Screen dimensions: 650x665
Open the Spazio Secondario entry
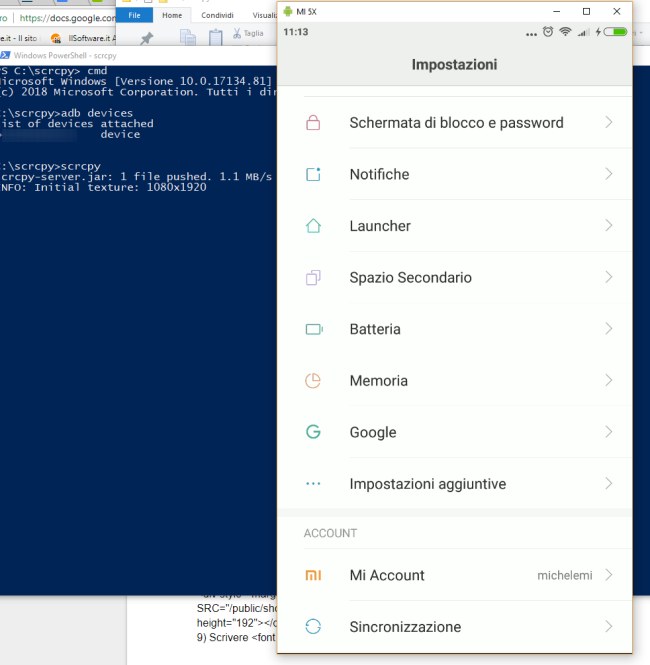click(x=455, y=277)
